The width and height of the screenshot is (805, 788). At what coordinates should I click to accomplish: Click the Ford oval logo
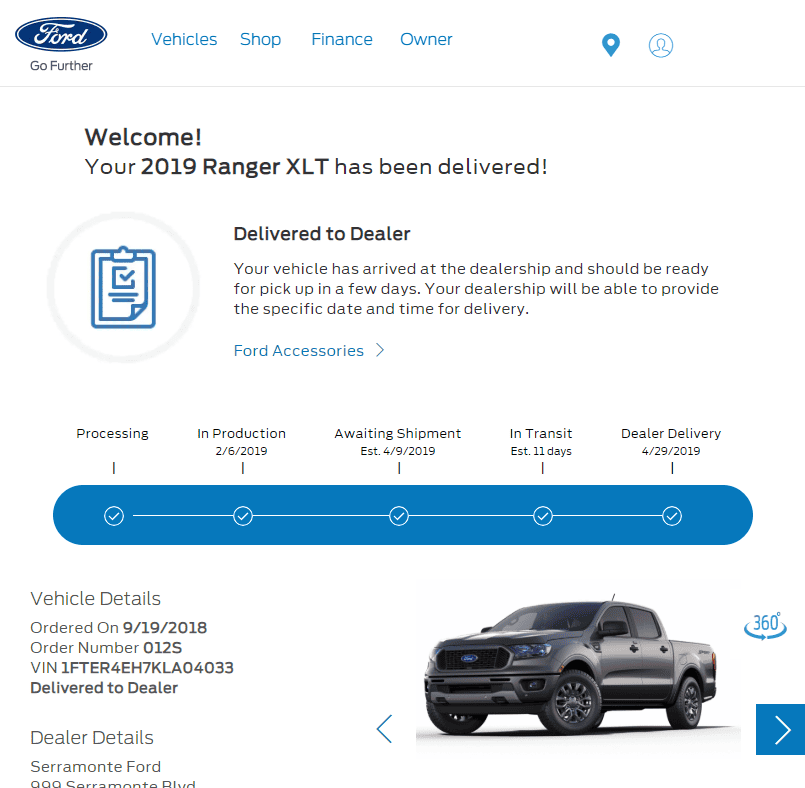tap(61, 35)
